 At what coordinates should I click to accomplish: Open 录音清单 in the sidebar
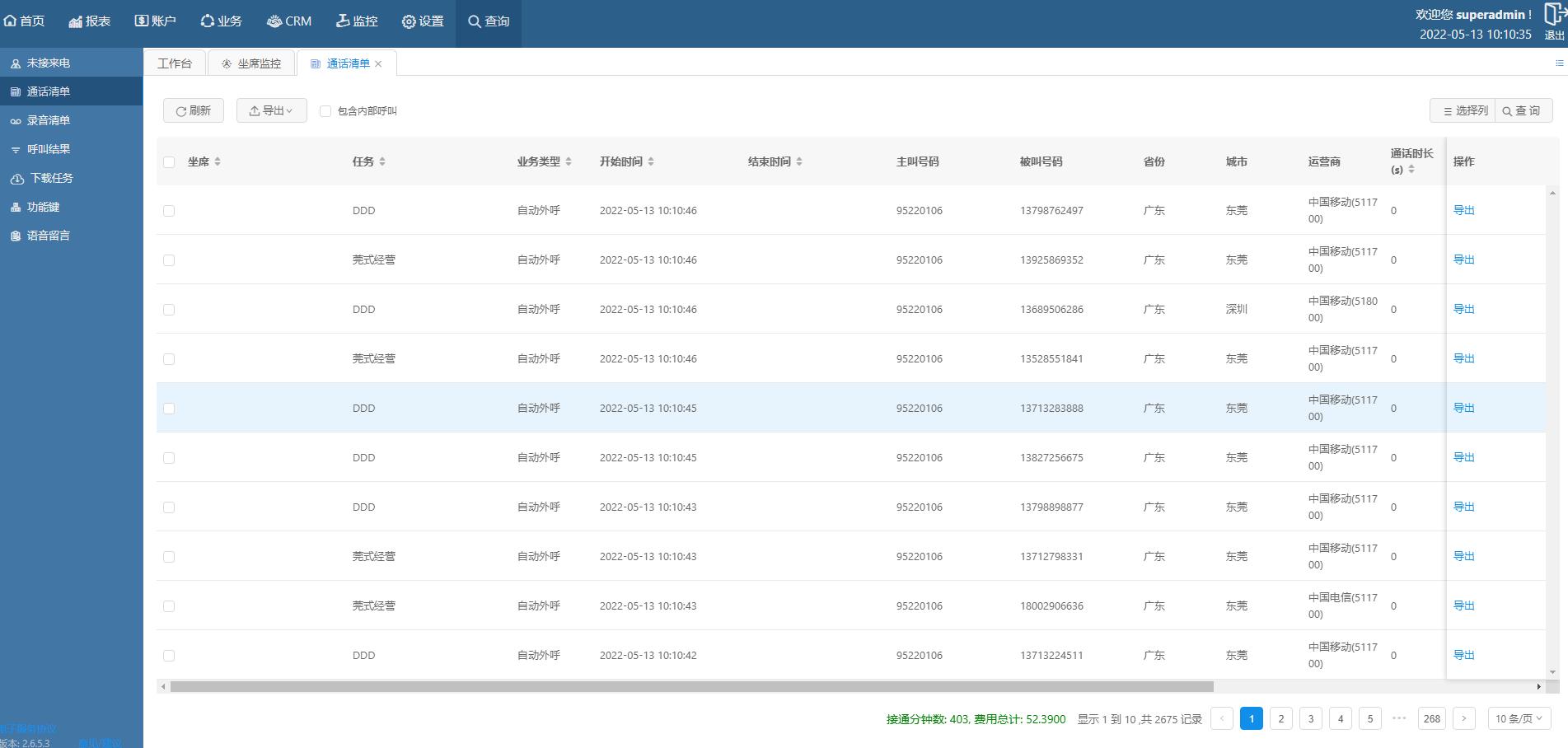[x=72, y=120]
